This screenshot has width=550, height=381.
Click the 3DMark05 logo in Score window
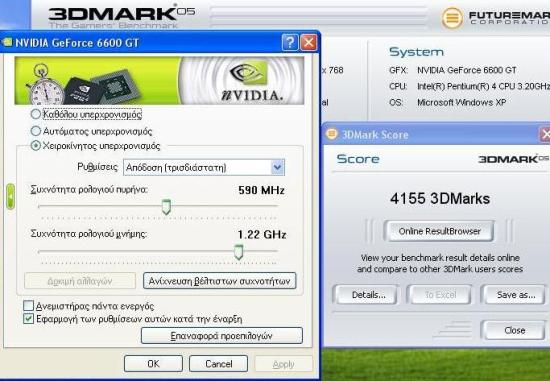tap(513, 159)
